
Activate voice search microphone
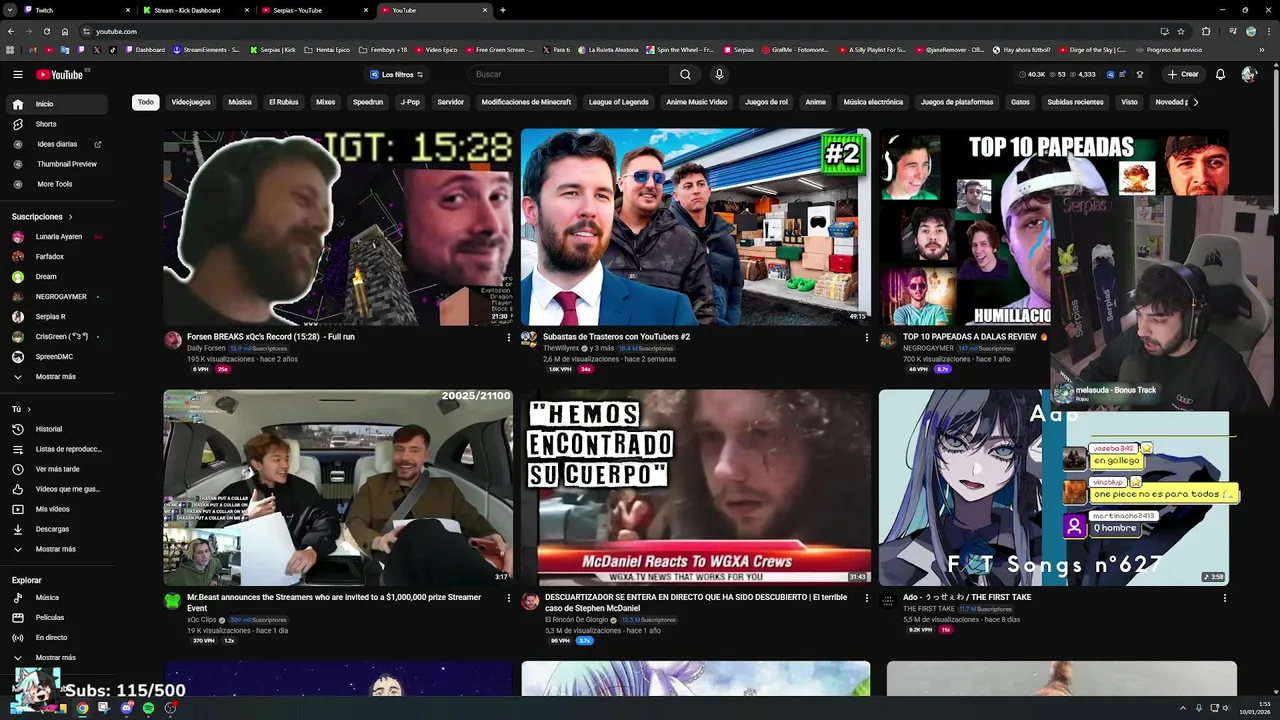718,74
